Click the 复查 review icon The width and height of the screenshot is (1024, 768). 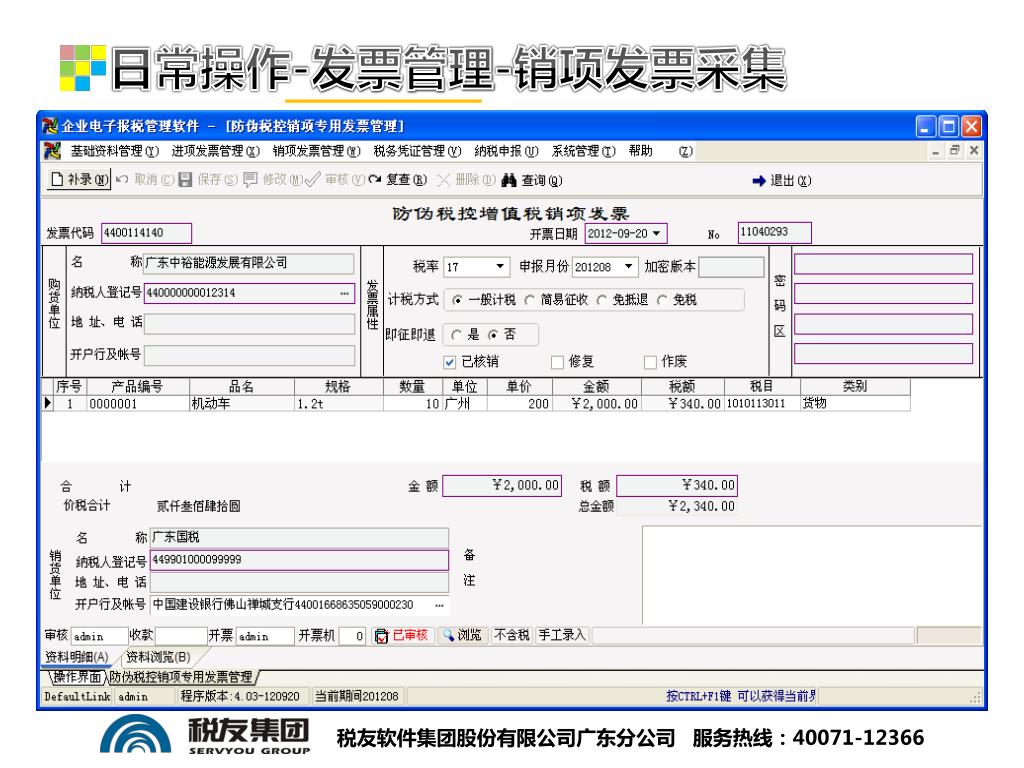tap(375, 180)
